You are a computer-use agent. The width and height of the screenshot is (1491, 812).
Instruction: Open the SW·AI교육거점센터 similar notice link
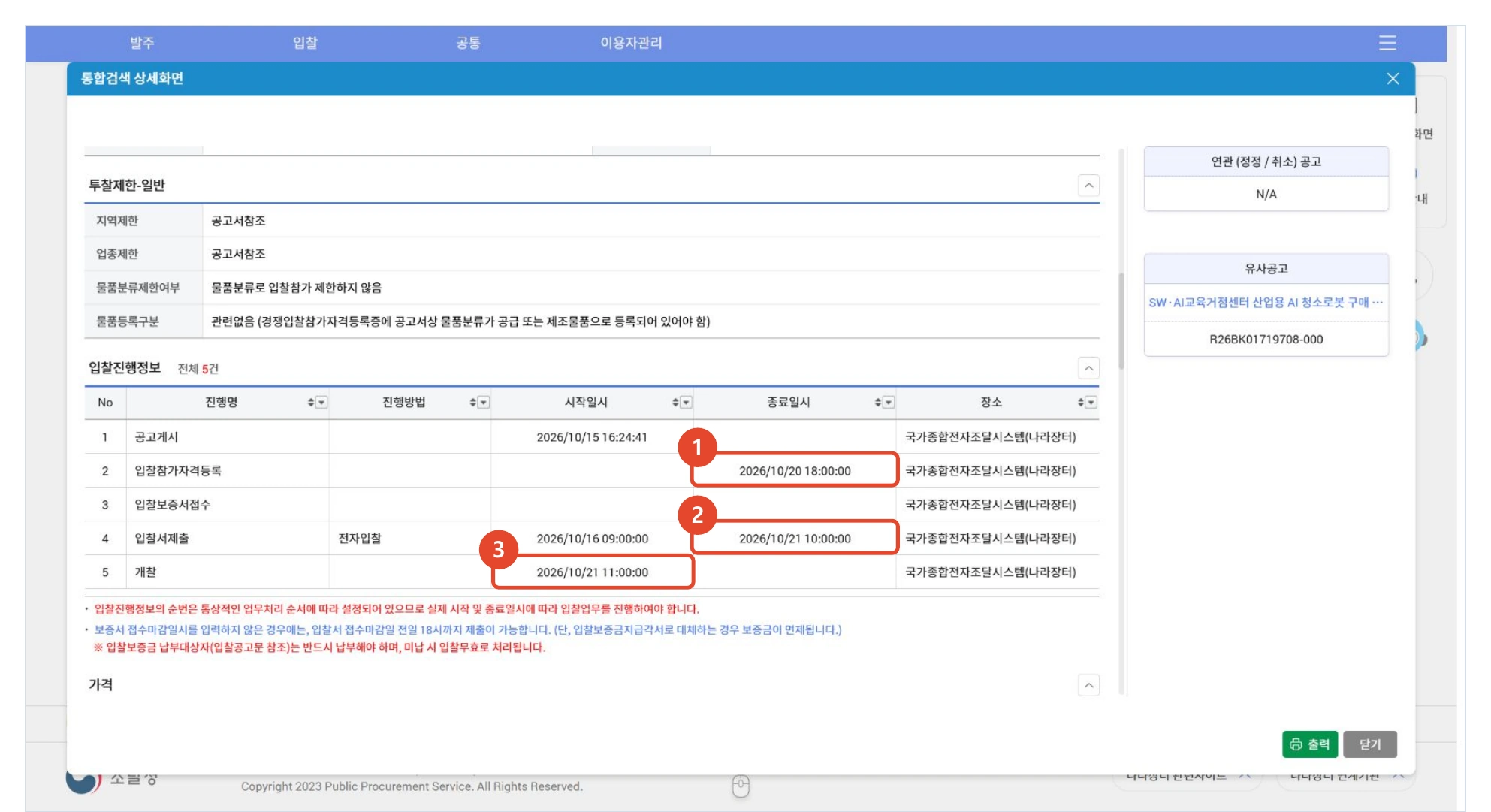[1266, 303]
